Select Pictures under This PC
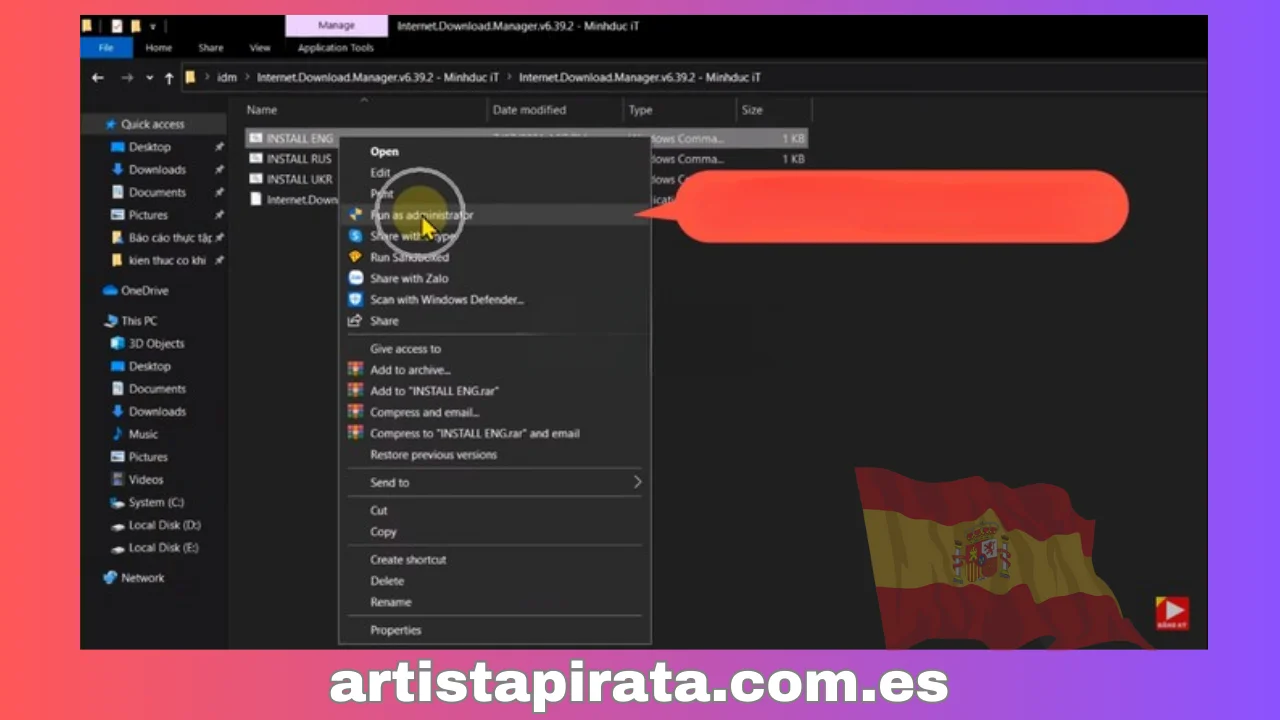Viewport: 1280px width, 720px height. pos(148,457)
